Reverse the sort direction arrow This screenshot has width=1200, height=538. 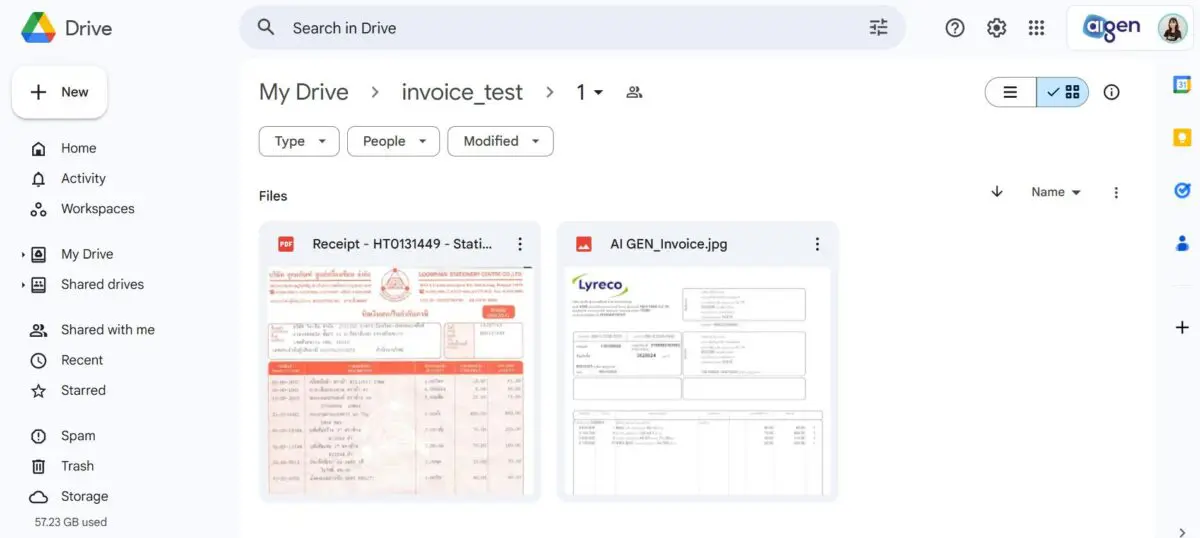click(x=996, y=192)
